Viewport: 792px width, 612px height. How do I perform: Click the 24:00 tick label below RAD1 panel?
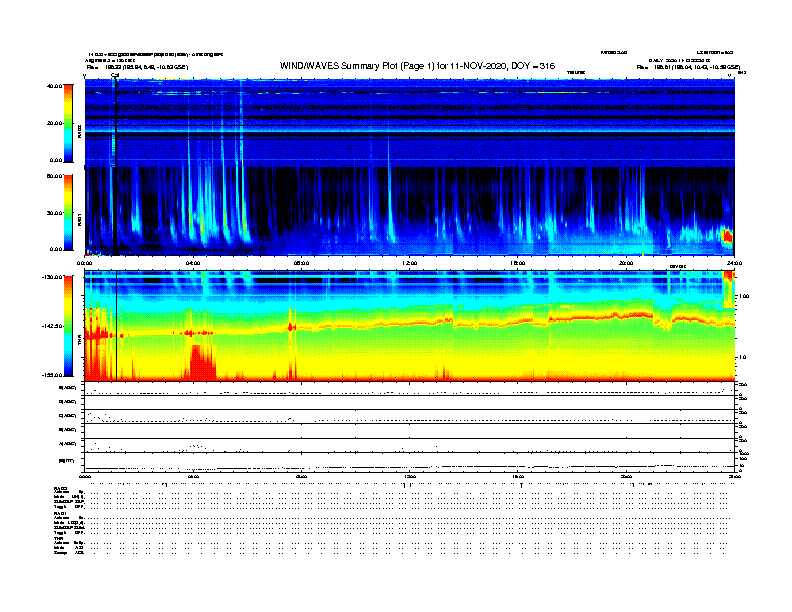point(734,263)
